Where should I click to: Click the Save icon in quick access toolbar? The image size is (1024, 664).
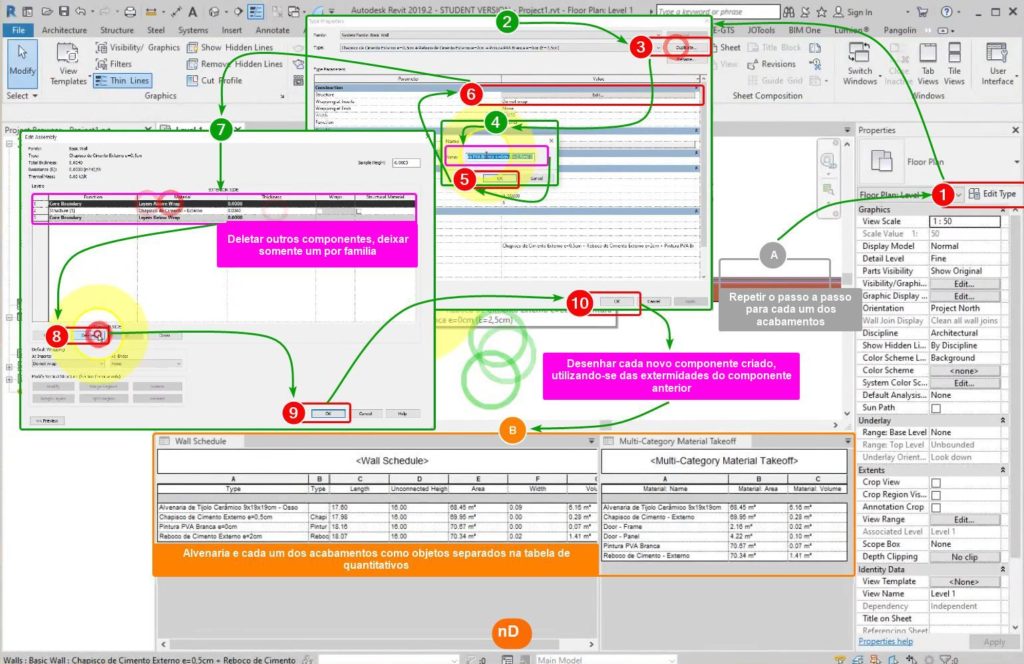pos(64,12)
